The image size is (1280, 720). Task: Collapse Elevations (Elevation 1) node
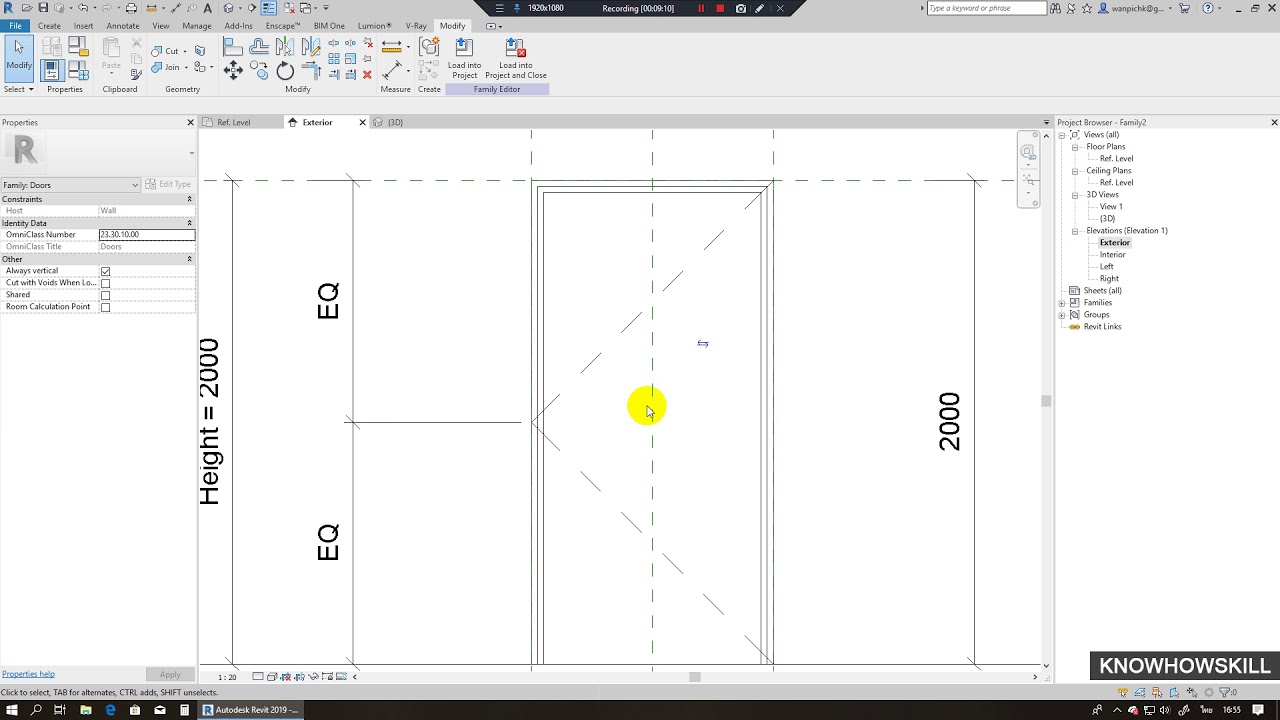pyautogui.click(x=1075, y=231)
